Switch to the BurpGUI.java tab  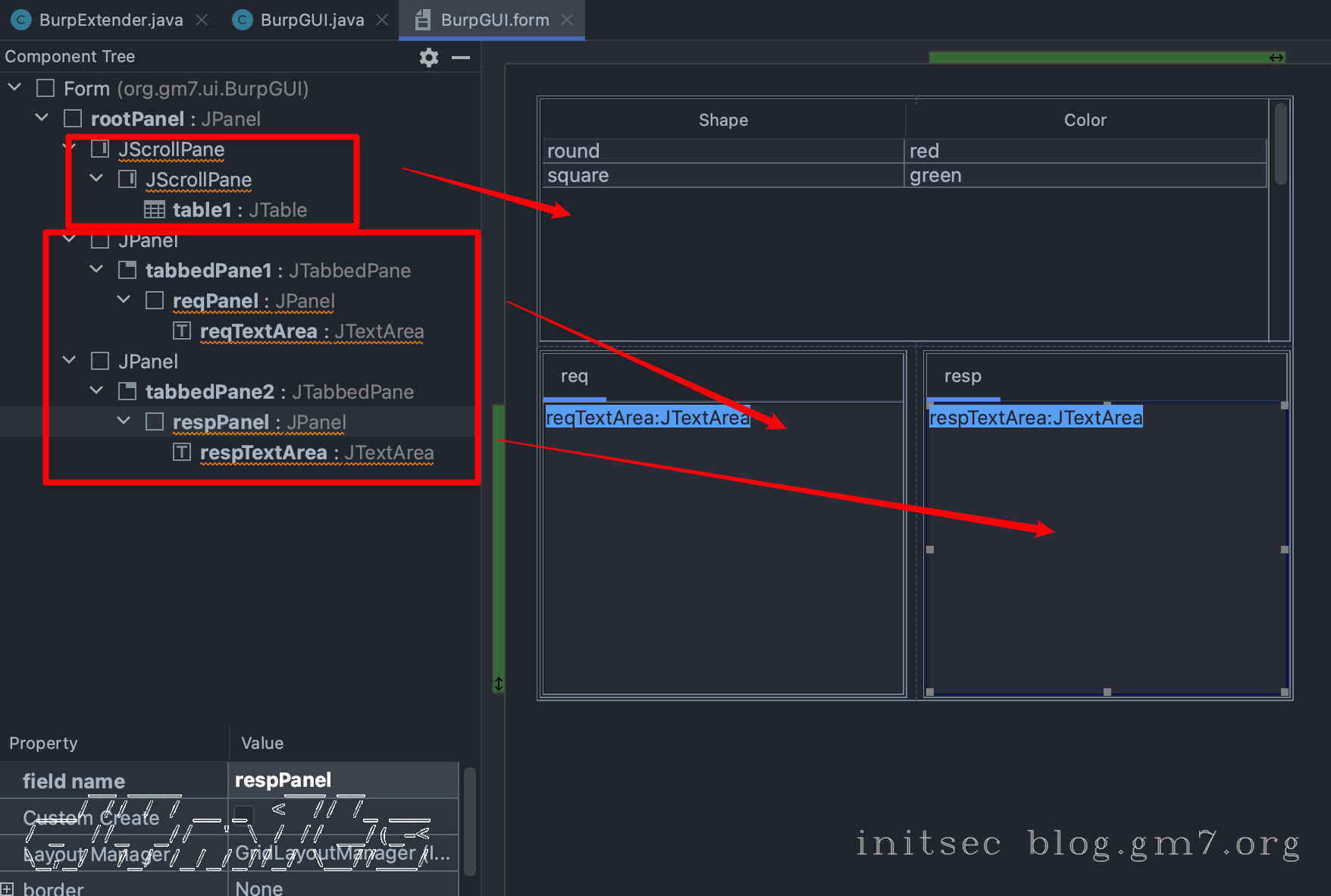point(312,20)
